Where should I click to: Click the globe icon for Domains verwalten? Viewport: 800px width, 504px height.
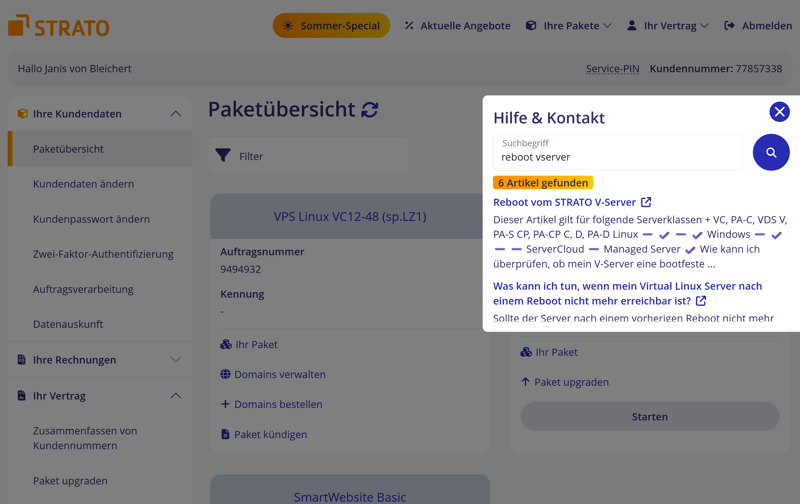[226, 374]
